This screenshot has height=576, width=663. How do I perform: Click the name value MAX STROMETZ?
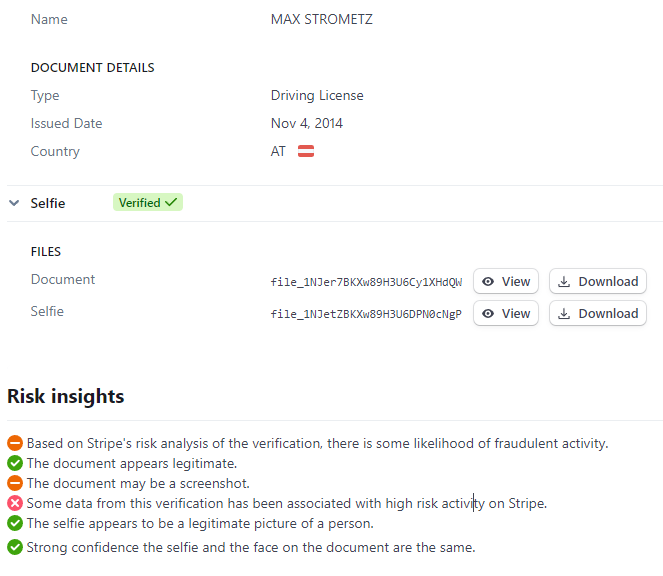(321, 19)
